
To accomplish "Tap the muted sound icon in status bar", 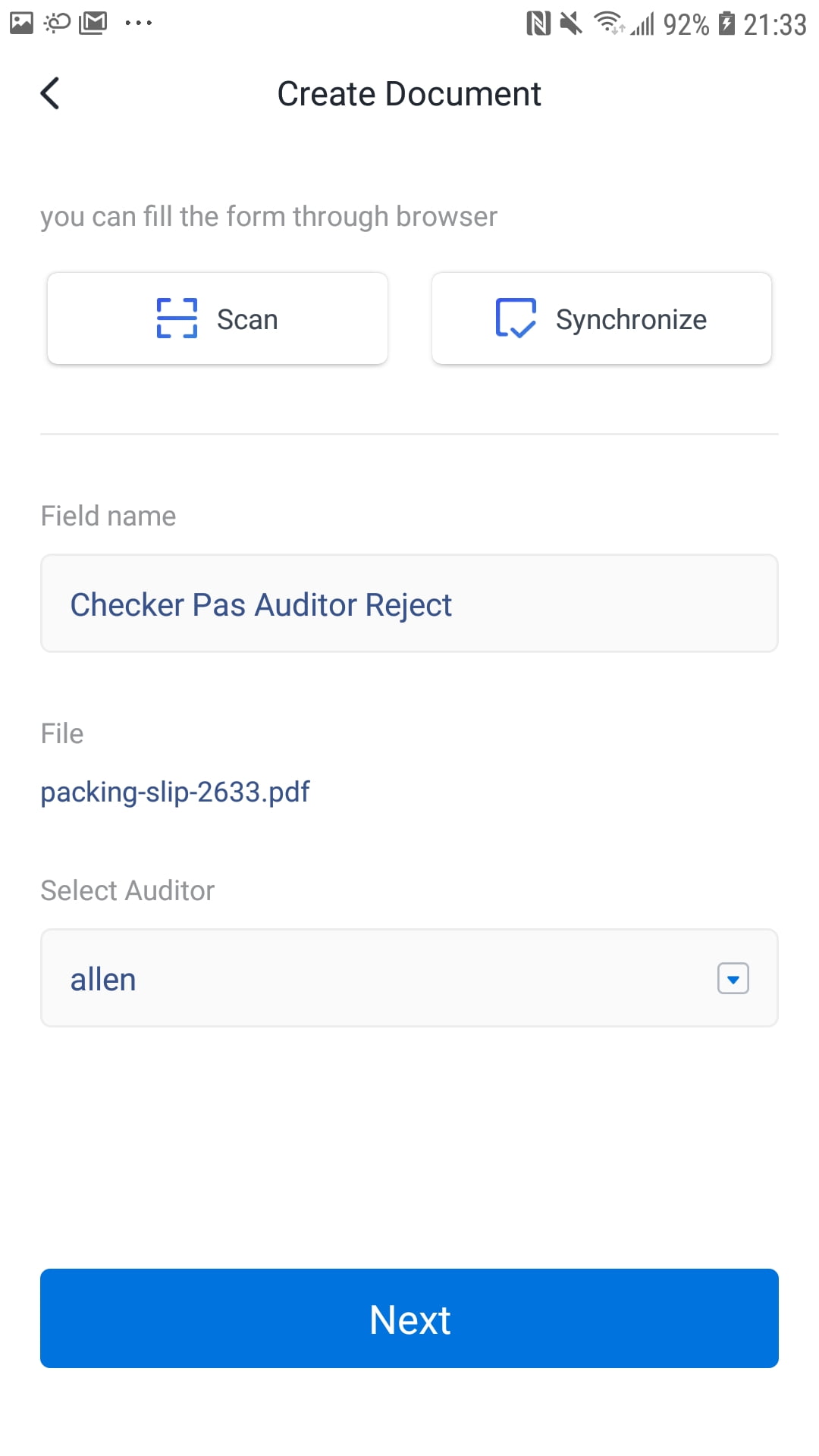I will pyautogui.click(x=571, y=24).
